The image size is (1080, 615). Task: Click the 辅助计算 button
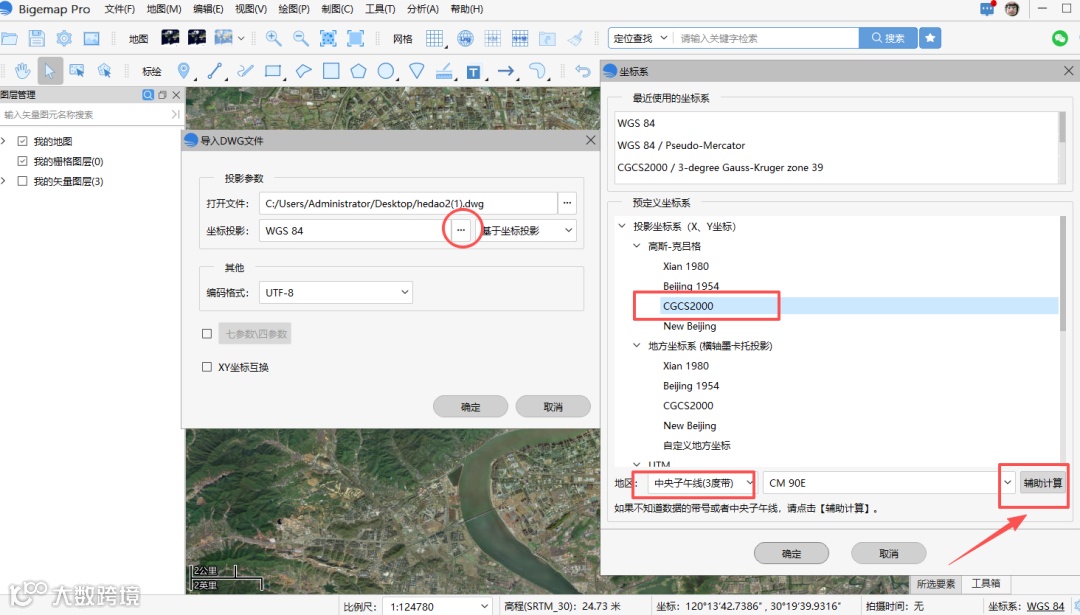pyautogui.click(x=1042, y=483)
